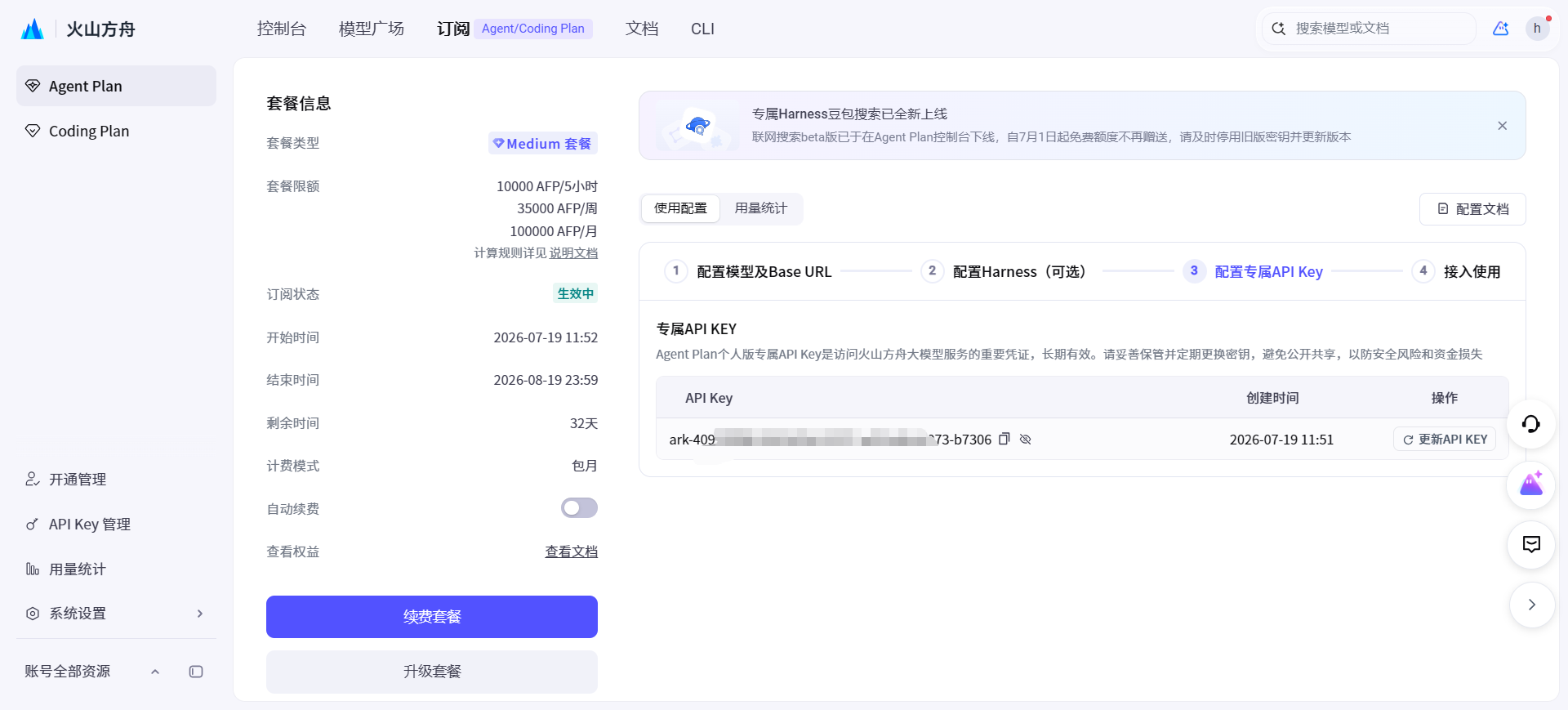Open 模型广场 in top nav

372,29
